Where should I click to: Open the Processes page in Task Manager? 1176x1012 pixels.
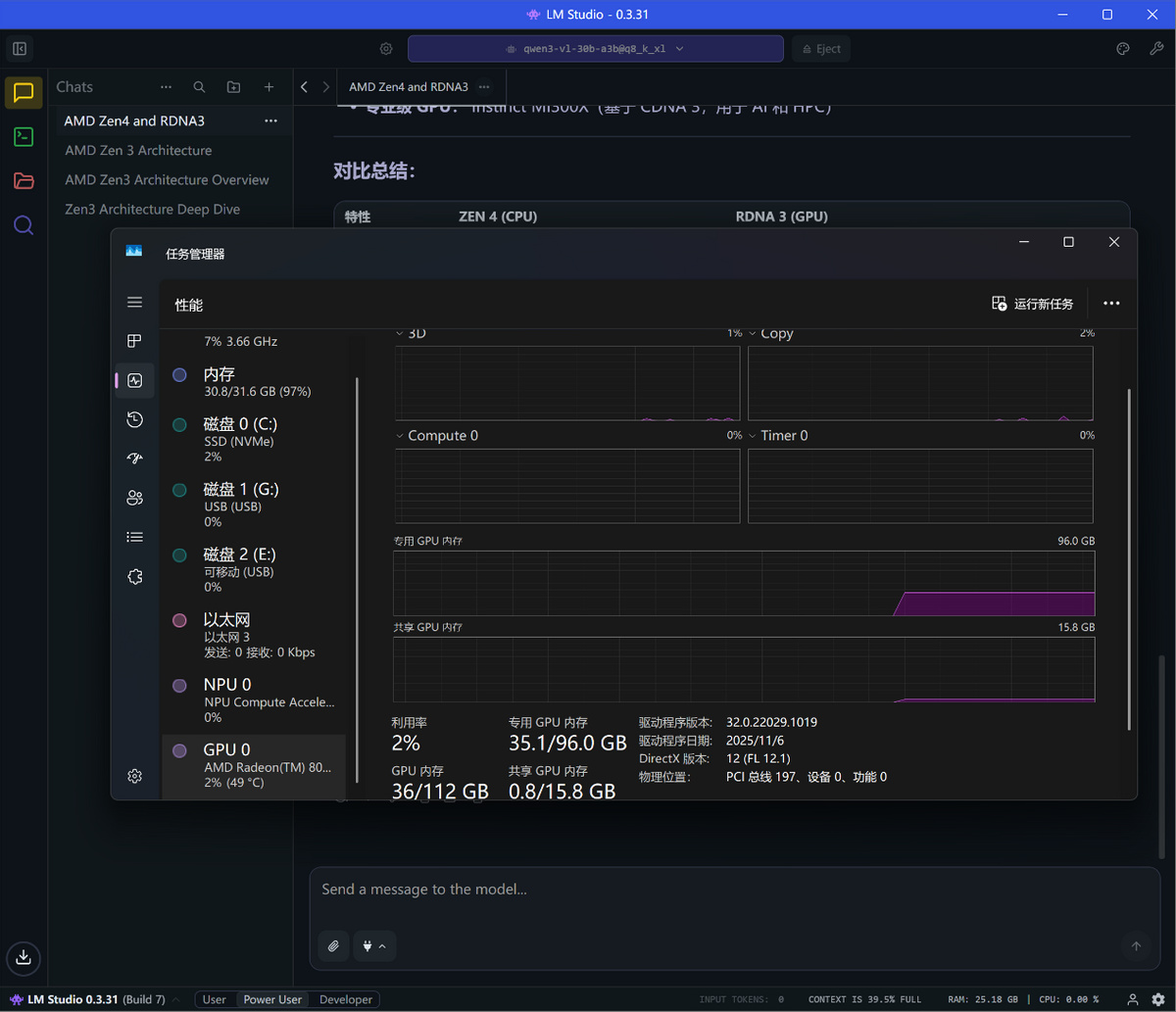[x=135, y=341]
